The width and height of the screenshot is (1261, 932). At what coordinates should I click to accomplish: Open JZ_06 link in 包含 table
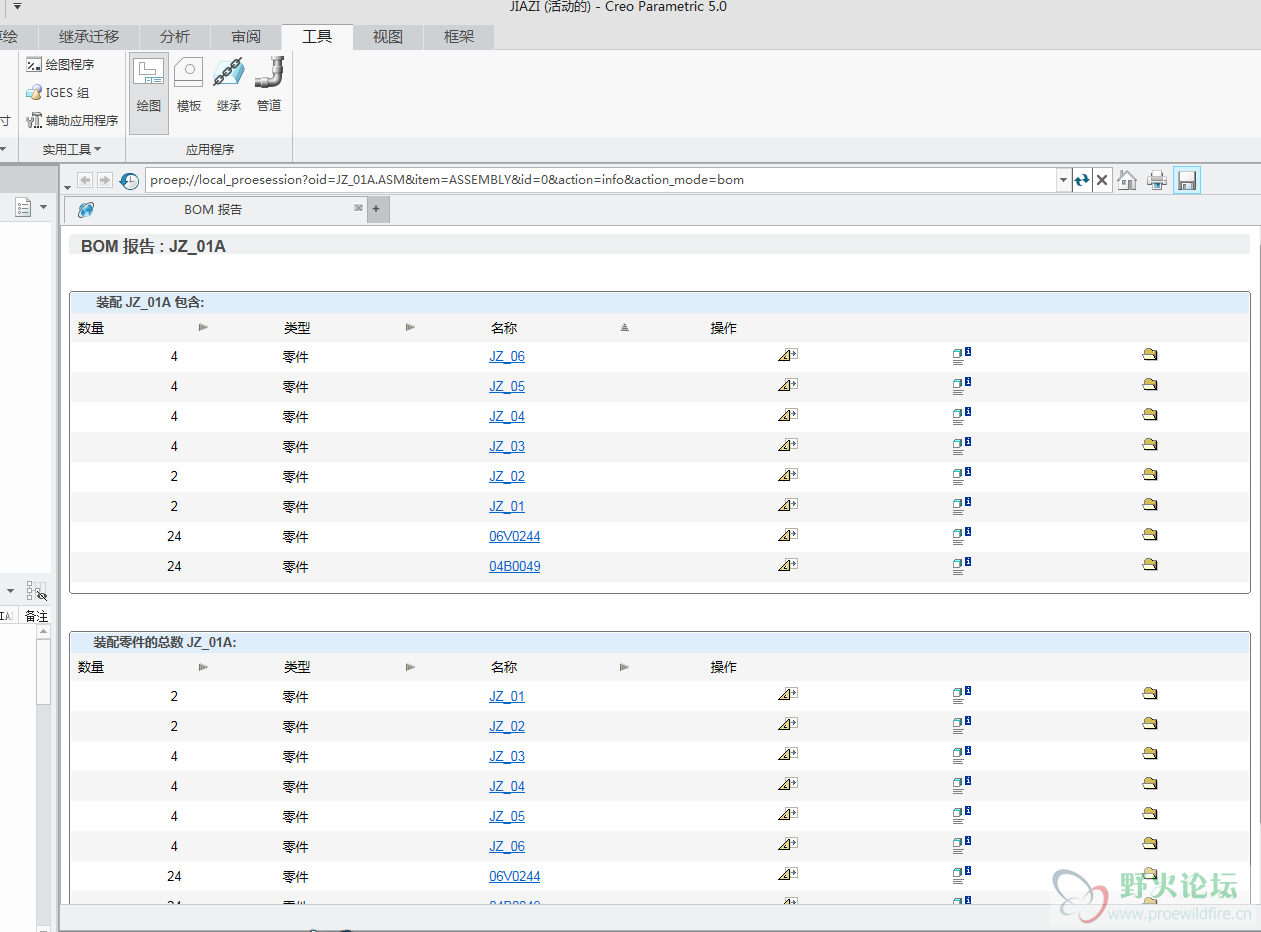pos(507,357)
